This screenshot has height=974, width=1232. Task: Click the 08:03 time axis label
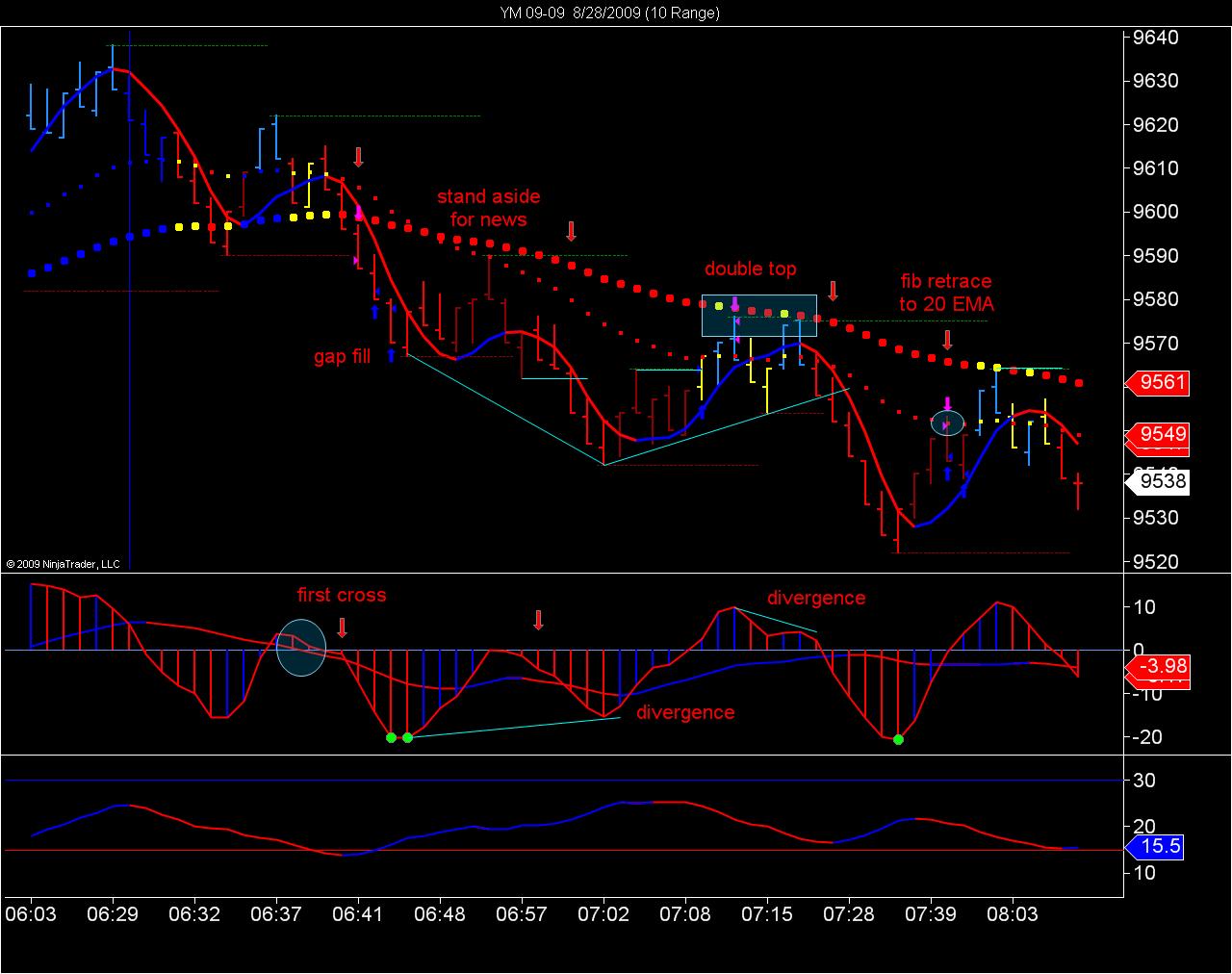click(x=1013, y=913)
